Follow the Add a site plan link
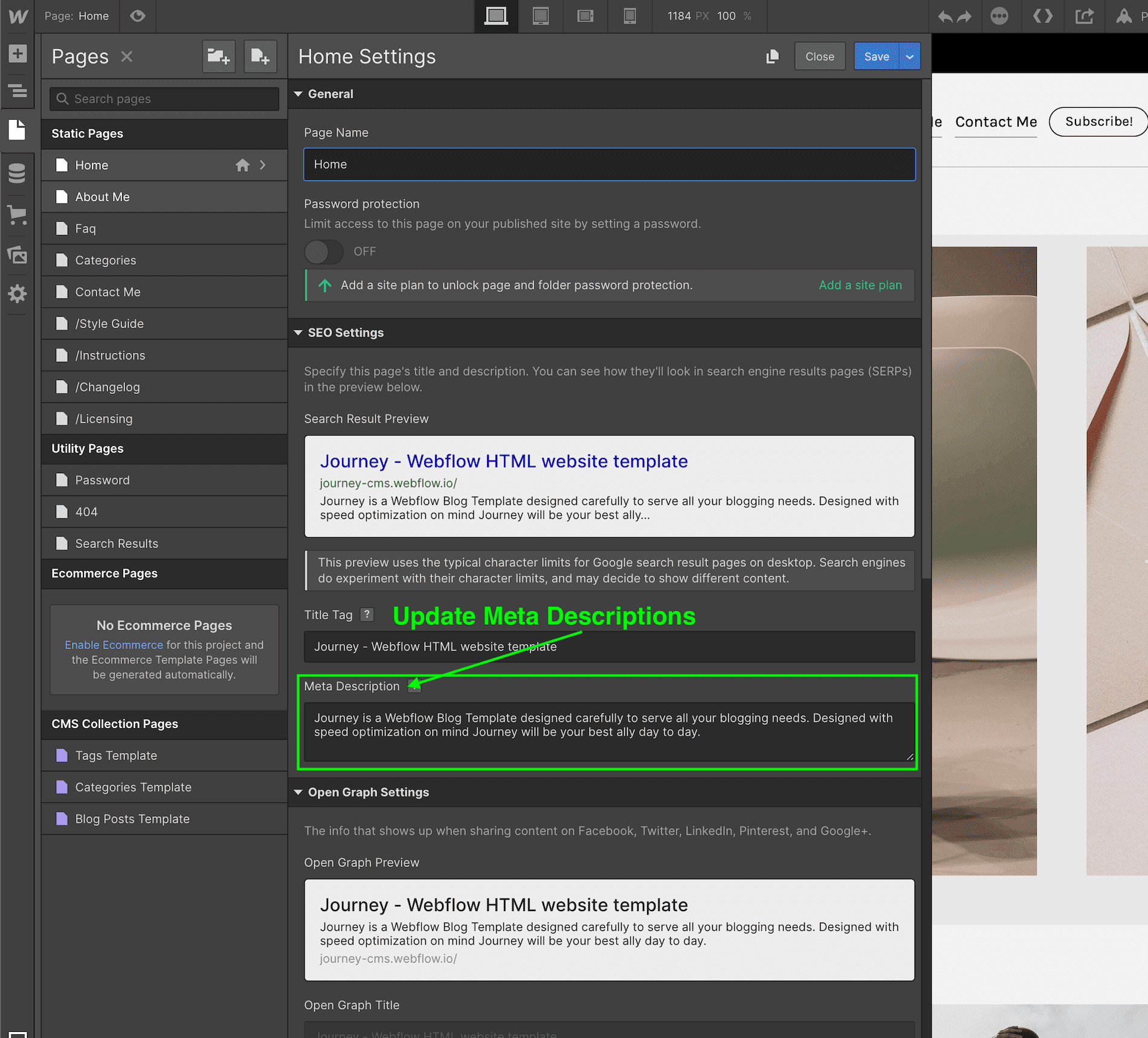This screenshot has width=1148, height=1038. (860, 285)
